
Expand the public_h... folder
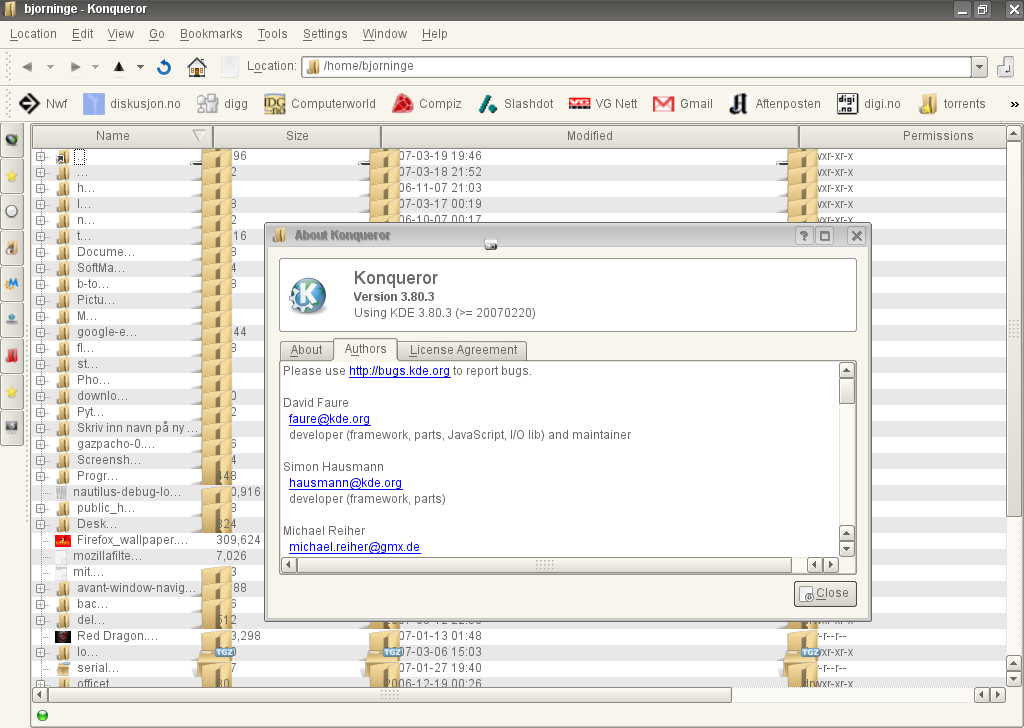tap(40, 508)
